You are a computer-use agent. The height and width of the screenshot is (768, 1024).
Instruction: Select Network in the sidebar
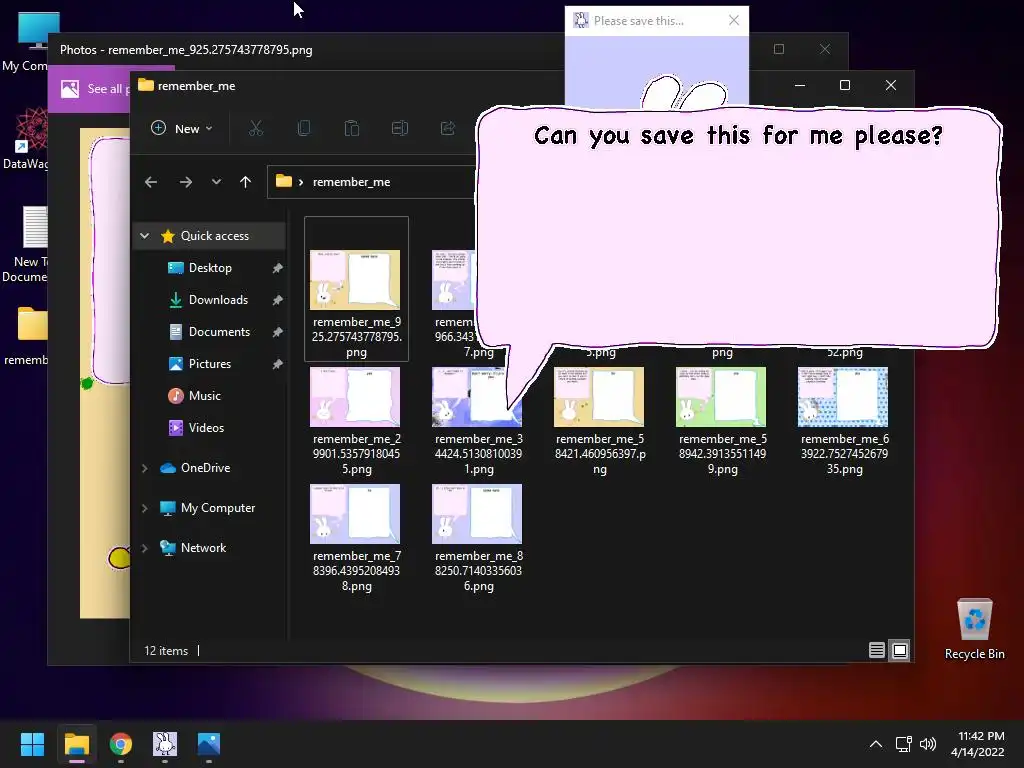pyautogui.click(x=203, y=548)
